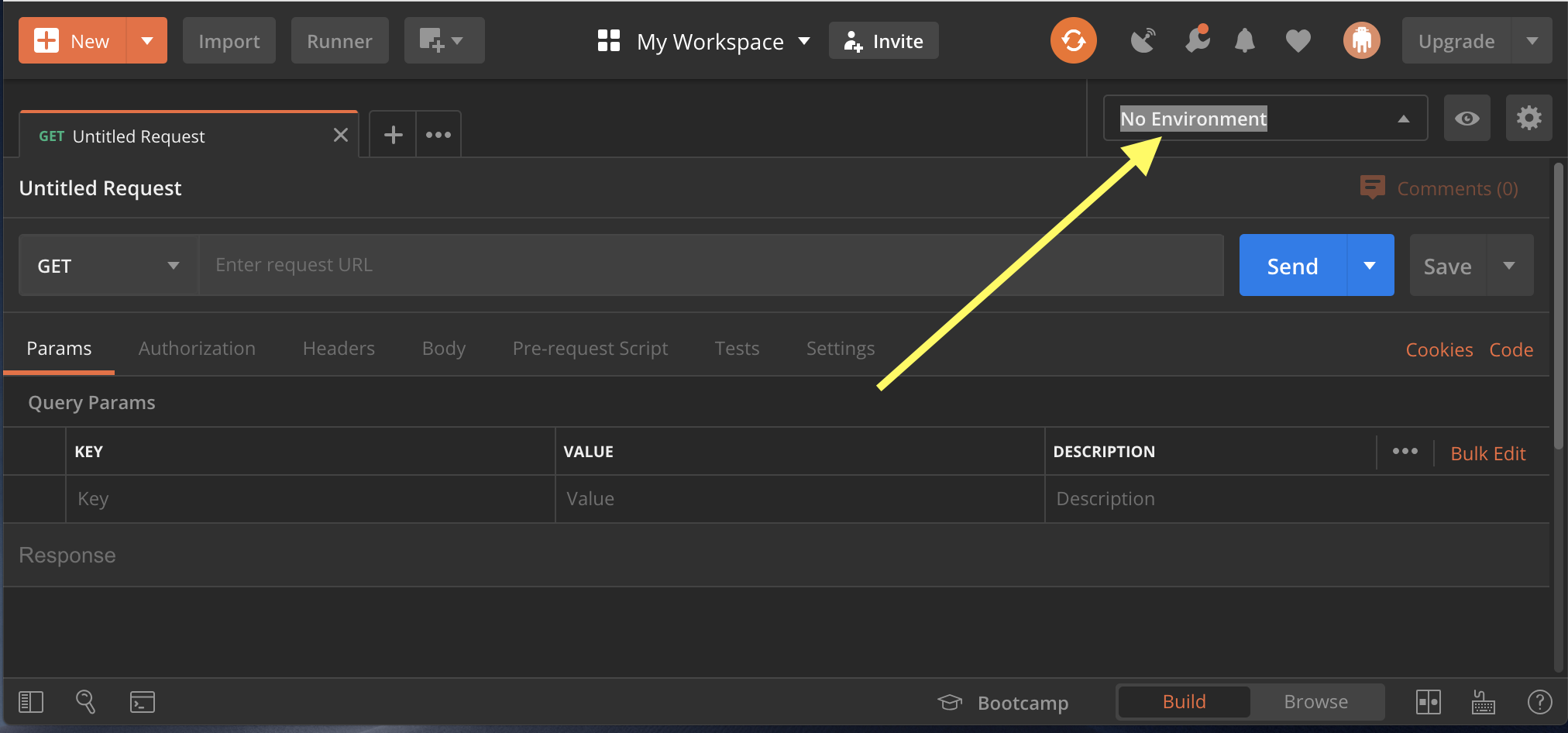Screen dimensions: 1568x733
Task: Click the Query Params heading
Action: point(91,403)
